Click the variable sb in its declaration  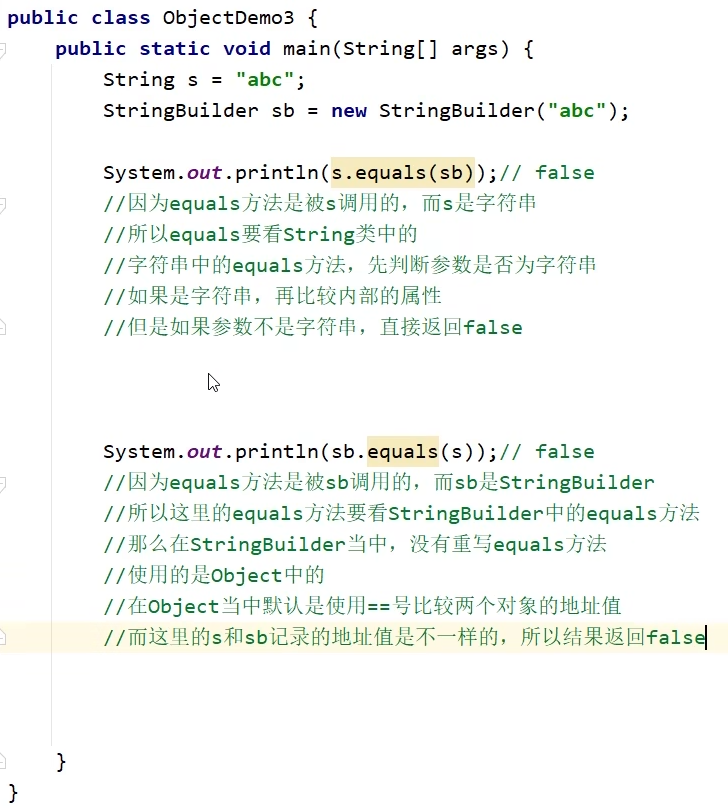pos(283,111)
